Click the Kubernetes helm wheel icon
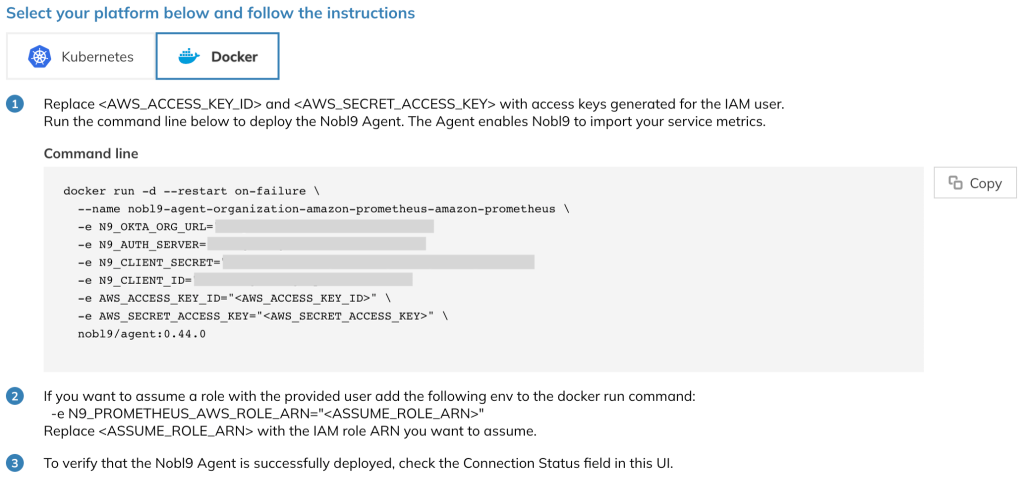This screenshot has height=492, width=1024. click(x=39, y=57)
